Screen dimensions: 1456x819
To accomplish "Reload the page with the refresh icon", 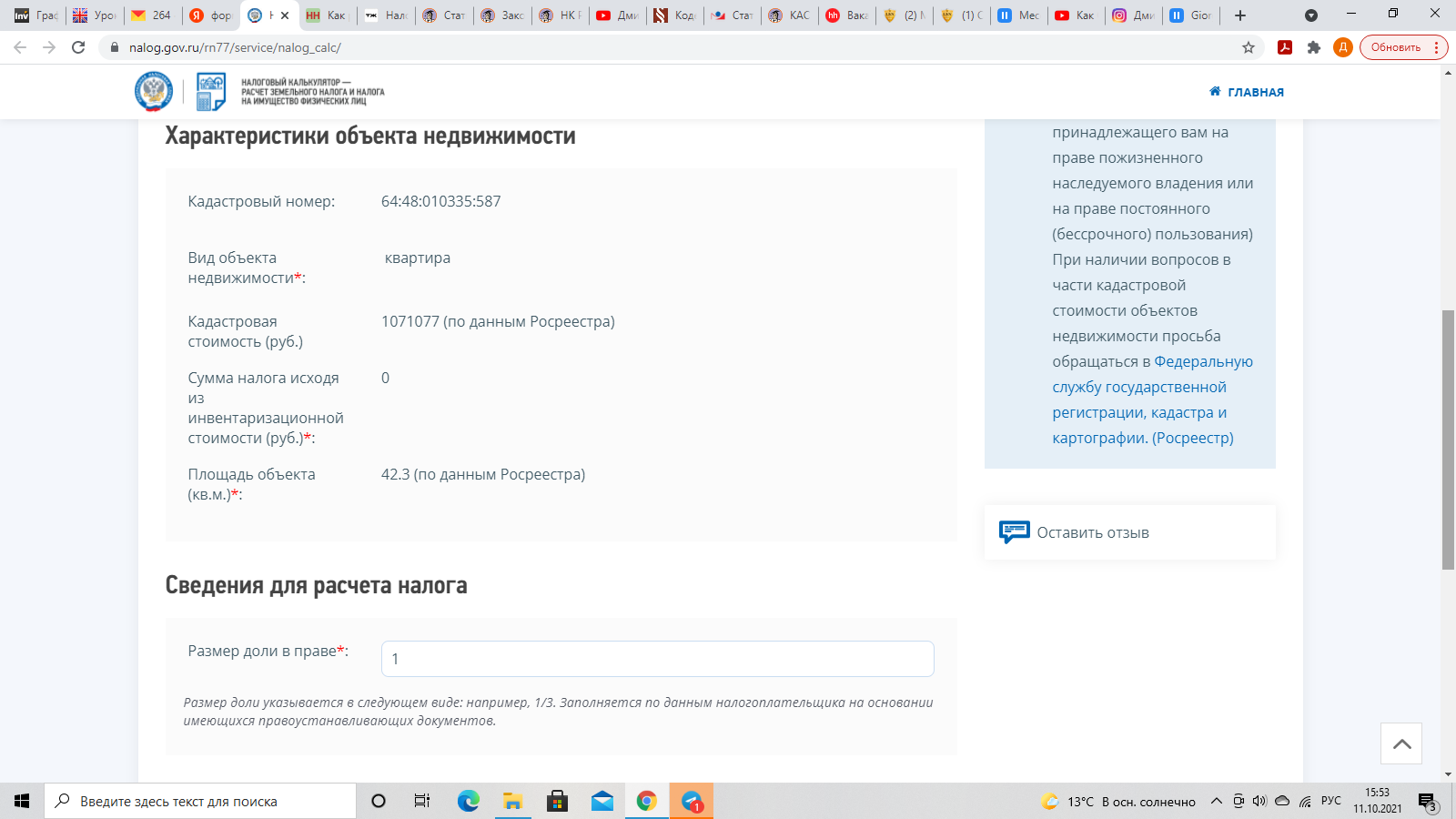I will (x=78, y=47).
